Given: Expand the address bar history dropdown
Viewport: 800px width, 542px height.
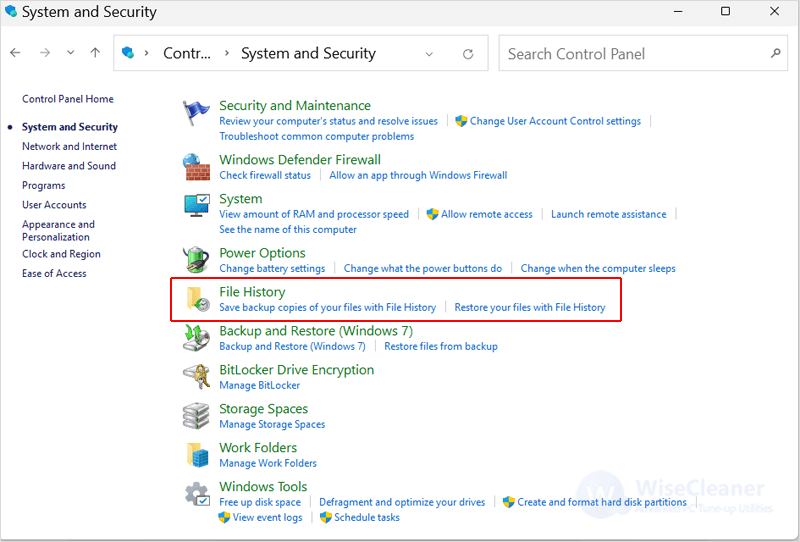Looking at the screenshot, I should (x=429, y=54).
